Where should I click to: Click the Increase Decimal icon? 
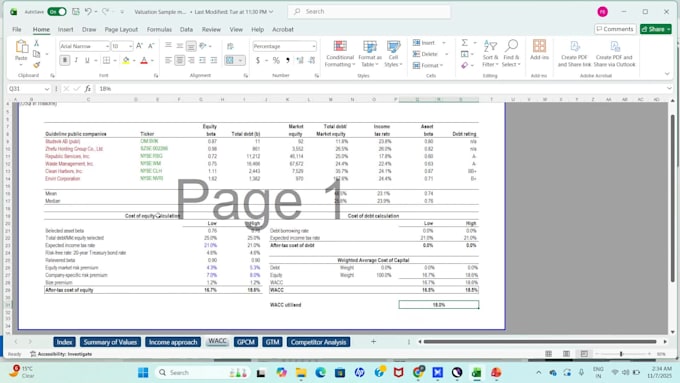click(x=300, y=60)
